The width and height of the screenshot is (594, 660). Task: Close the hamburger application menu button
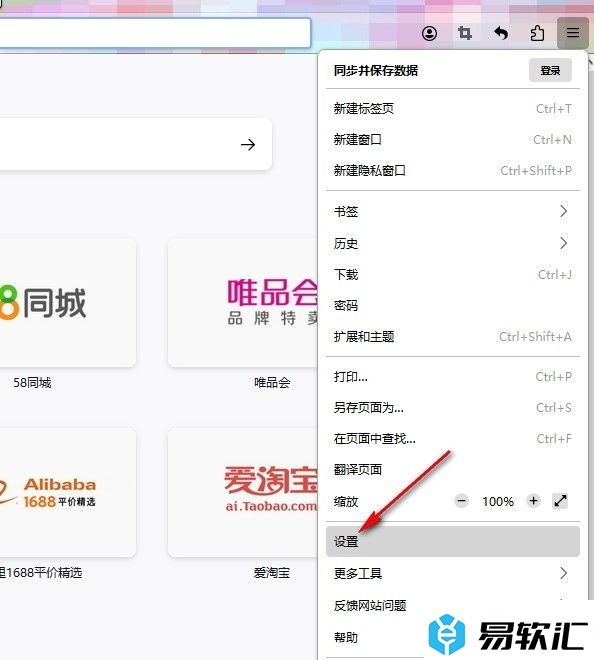pos(573,33)
